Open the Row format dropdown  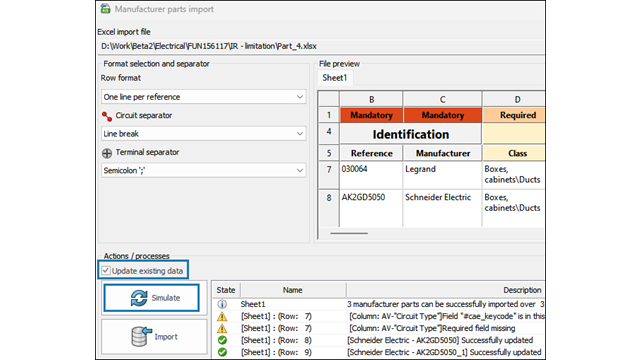[x=204, y=97]
